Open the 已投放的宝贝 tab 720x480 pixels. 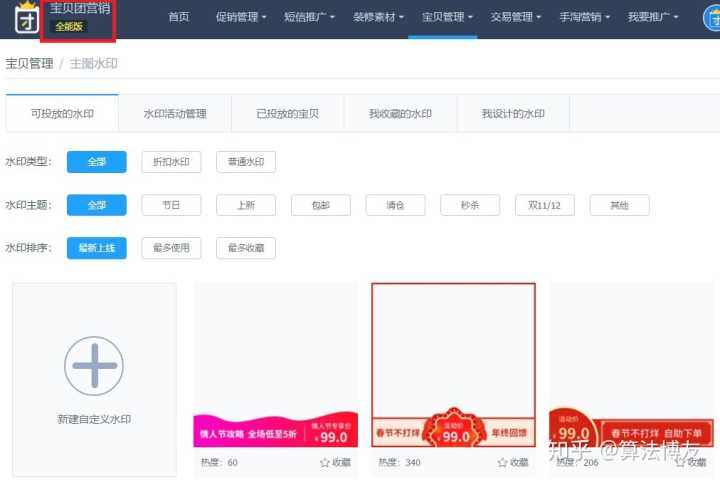pyautogui.click(x=287, y=113)
